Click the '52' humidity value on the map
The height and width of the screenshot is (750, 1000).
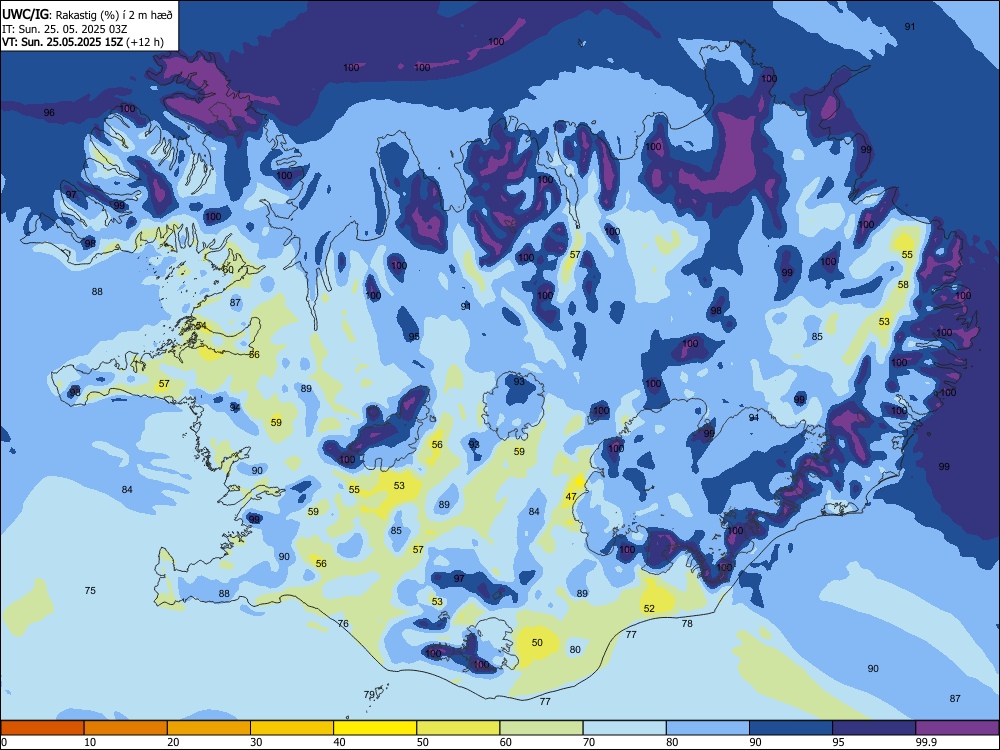[x=649, y=608]
